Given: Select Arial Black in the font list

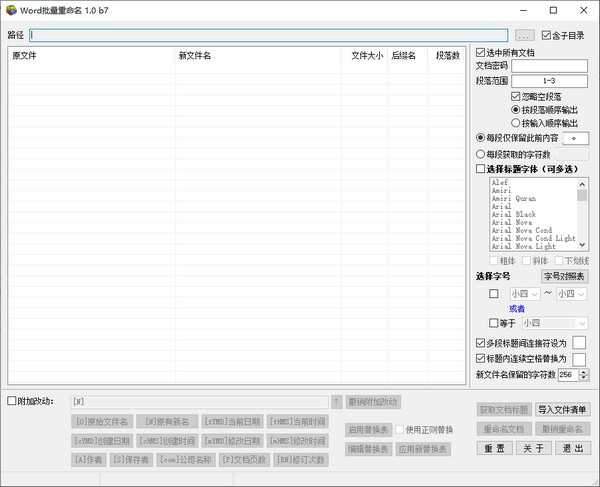Looking at the screenshot, I should click(x=514, y=214).
